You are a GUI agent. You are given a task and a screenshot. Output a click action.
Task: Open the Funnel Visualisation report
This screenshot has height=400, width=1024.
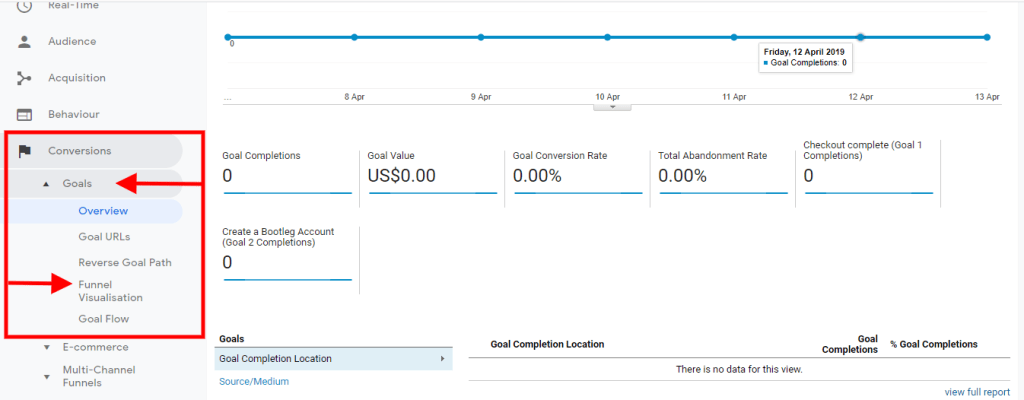pyautogui.click(x=110, y=291)
